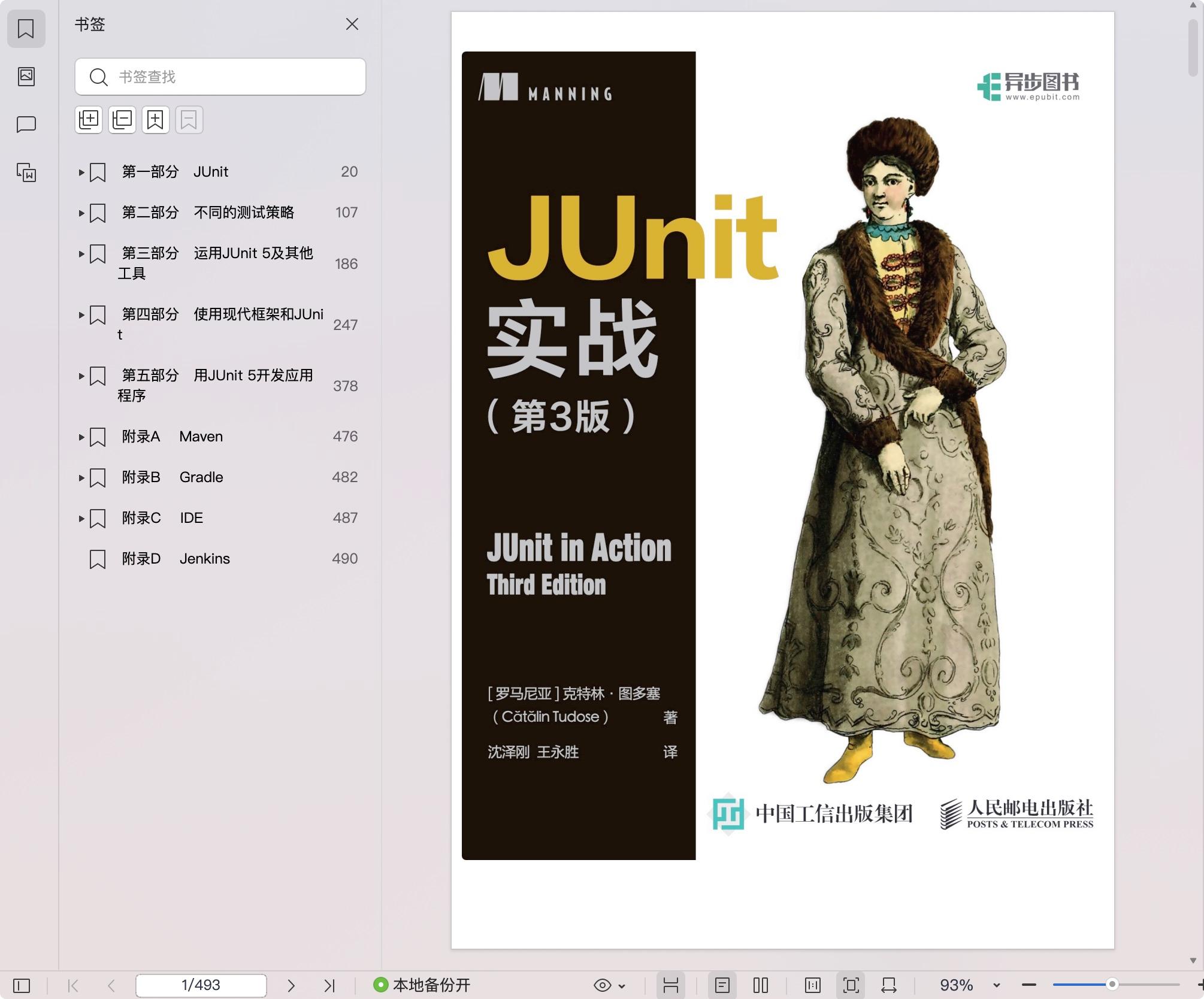Jump to 附录C IDE bookmark
Image resolution: width=1204 pixels, height=999 pixels.
click(162, 518)
